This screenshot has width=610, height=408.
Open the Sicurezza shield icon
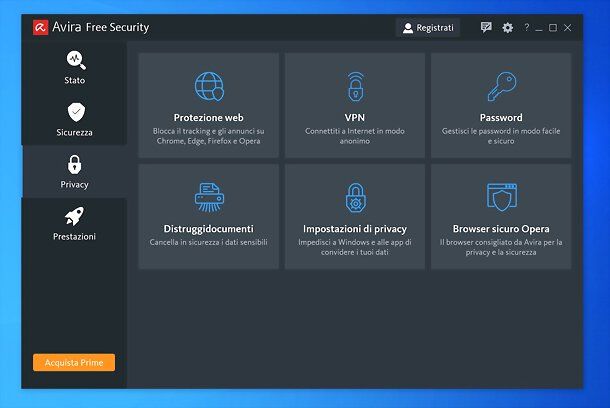click(76, 112)
